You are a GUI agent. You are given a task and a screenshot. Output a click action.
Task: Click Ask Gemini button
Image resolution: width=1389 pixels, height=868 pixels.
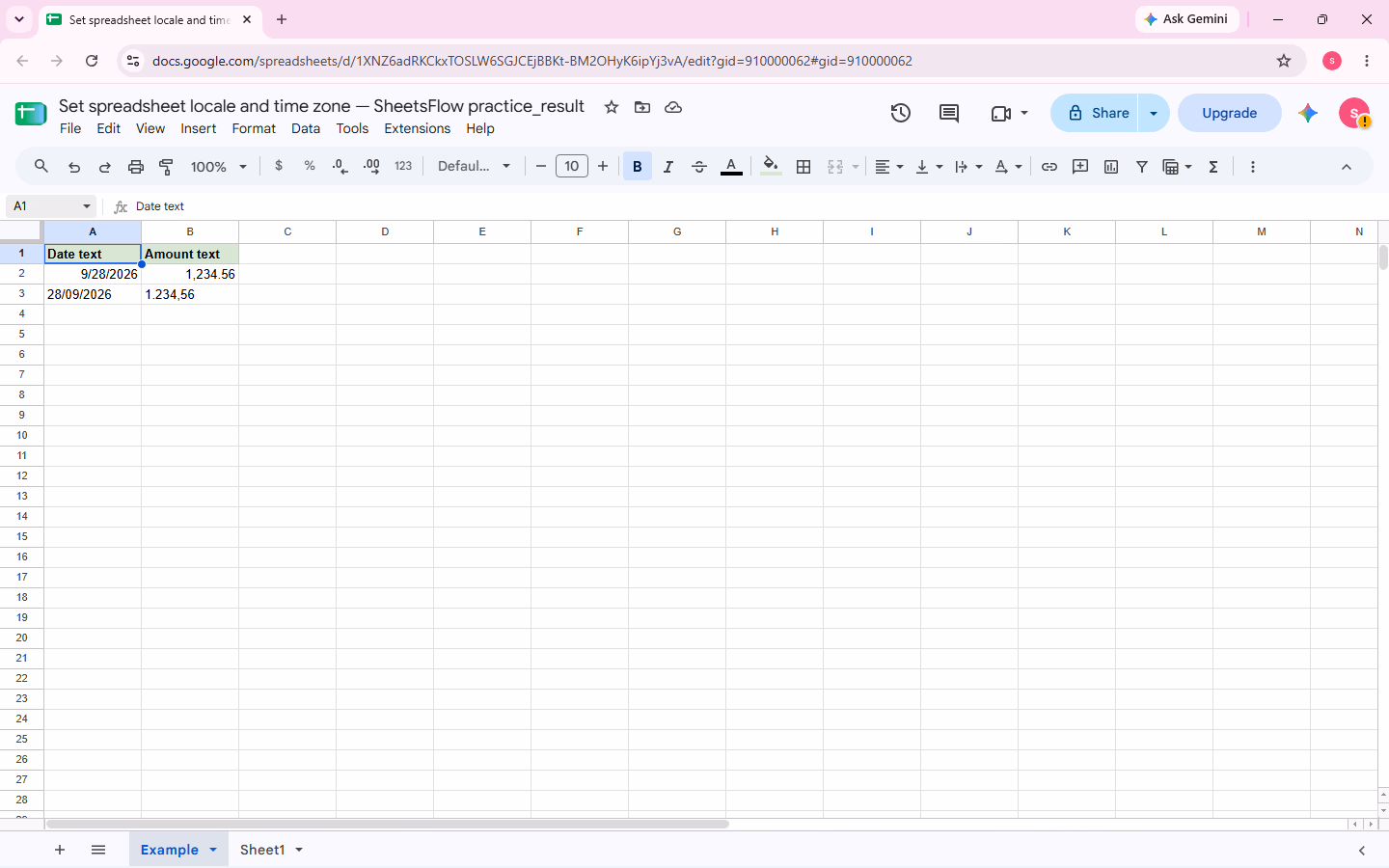click(x=1186, y=19)
